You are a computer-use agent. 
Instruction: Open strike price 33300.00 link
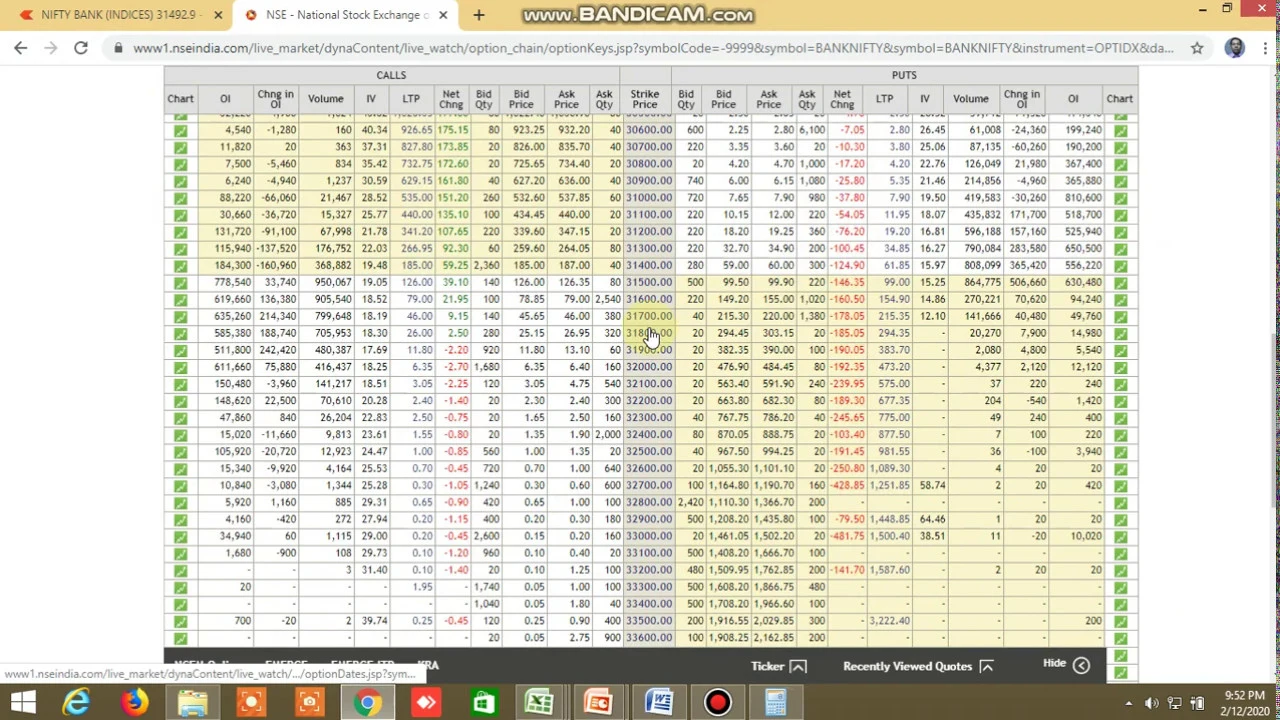[x=648, y=587]
